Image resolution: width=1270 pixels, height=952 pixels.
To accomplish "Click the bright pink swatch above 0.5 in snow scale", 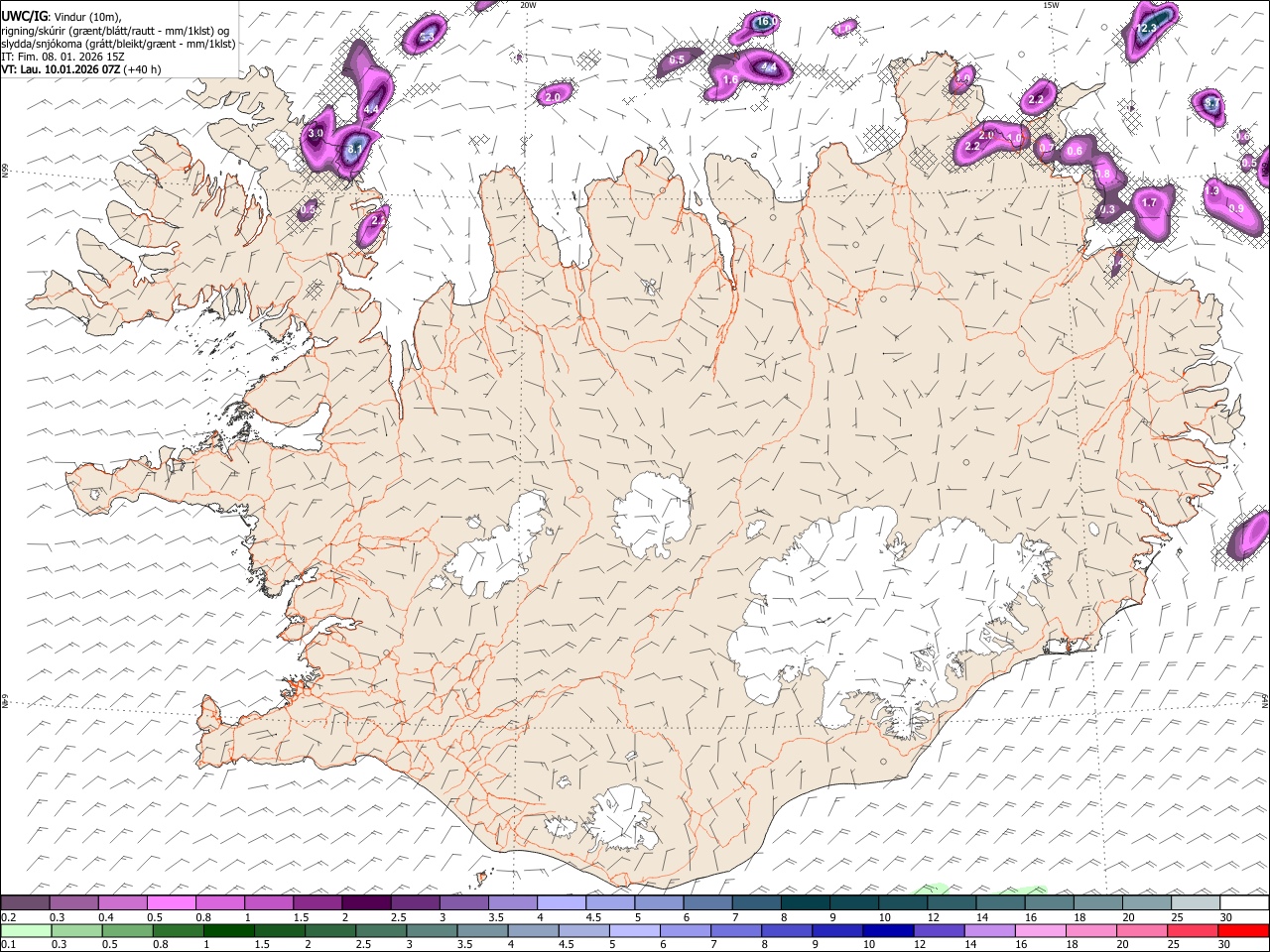I will click(171, 902).
